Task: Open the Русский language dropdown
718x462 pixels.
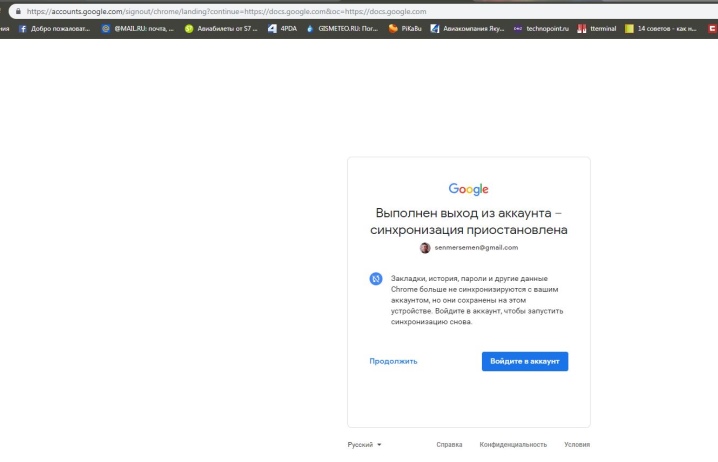Action: tap(364, 445)
